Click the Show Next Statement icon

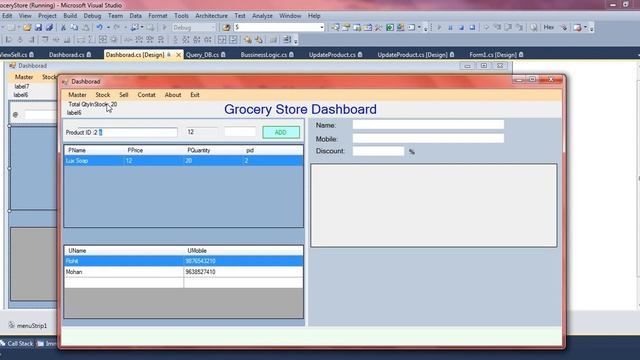(487, 27)
